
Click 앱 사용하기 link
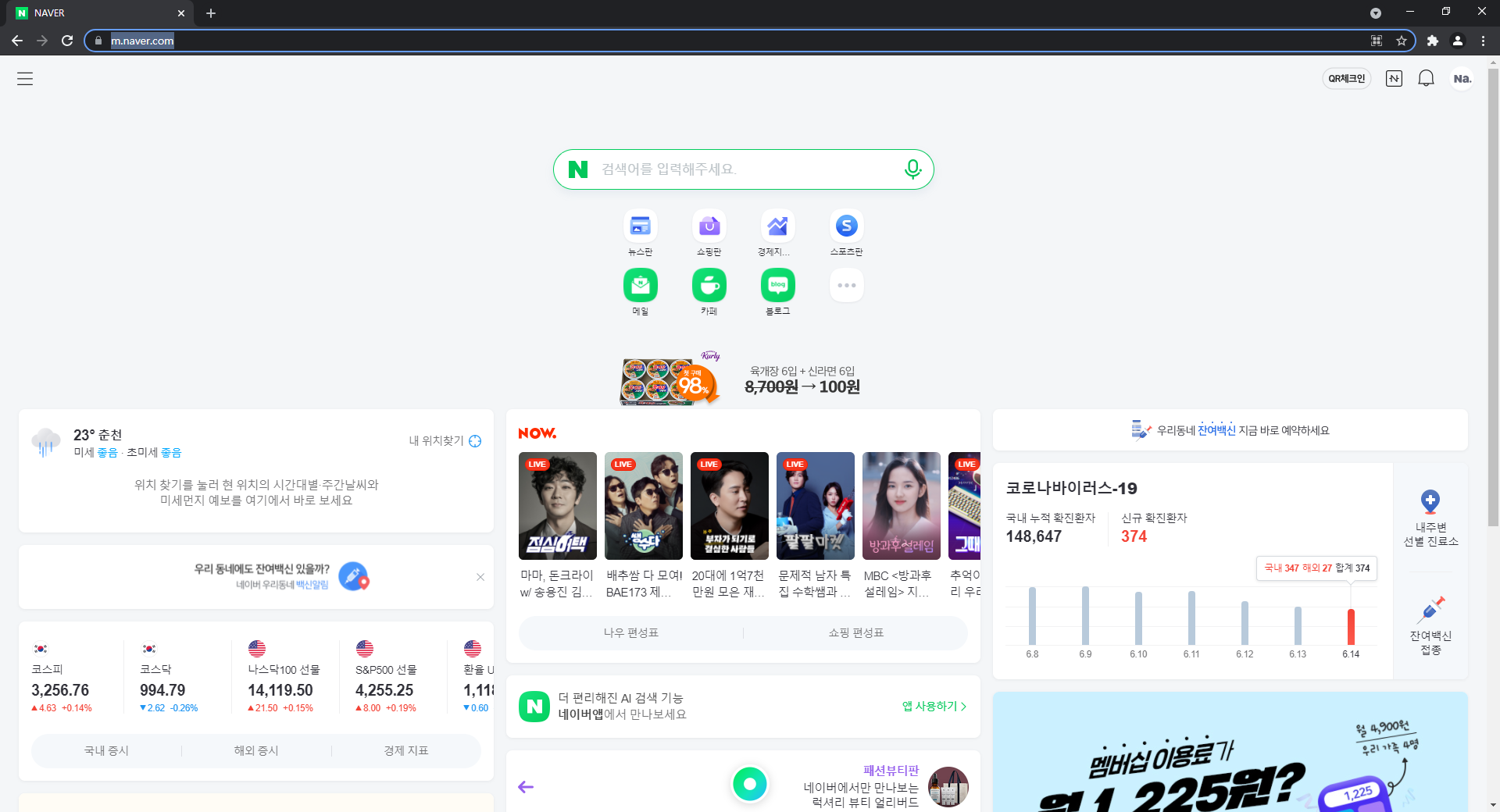pyautogui.click(x=934, y=706)
